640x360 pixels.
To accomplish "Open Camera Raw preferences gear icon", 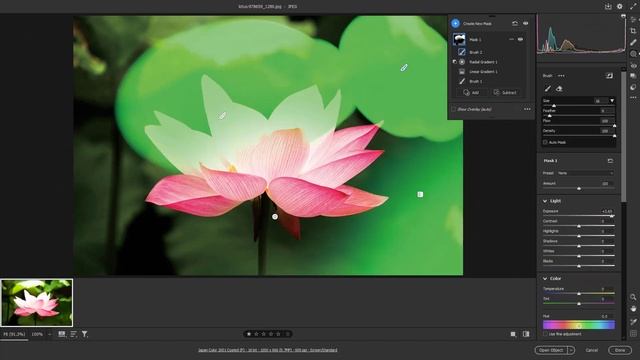I will tap(620, 7).
